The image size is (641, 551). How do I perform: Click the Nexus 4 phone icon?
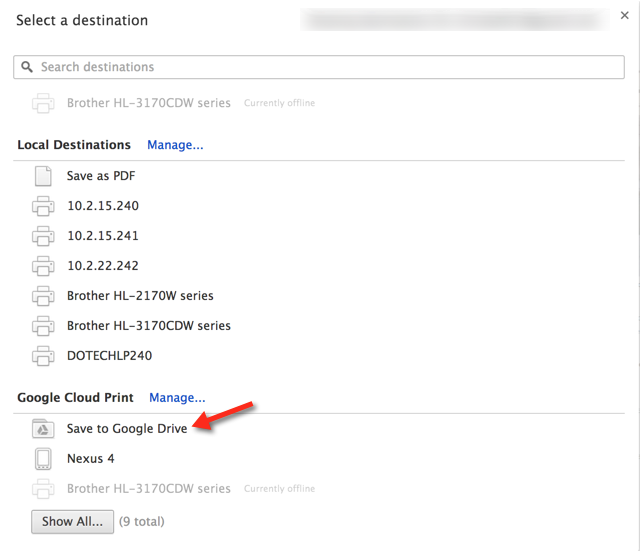[x=43, y=459]
